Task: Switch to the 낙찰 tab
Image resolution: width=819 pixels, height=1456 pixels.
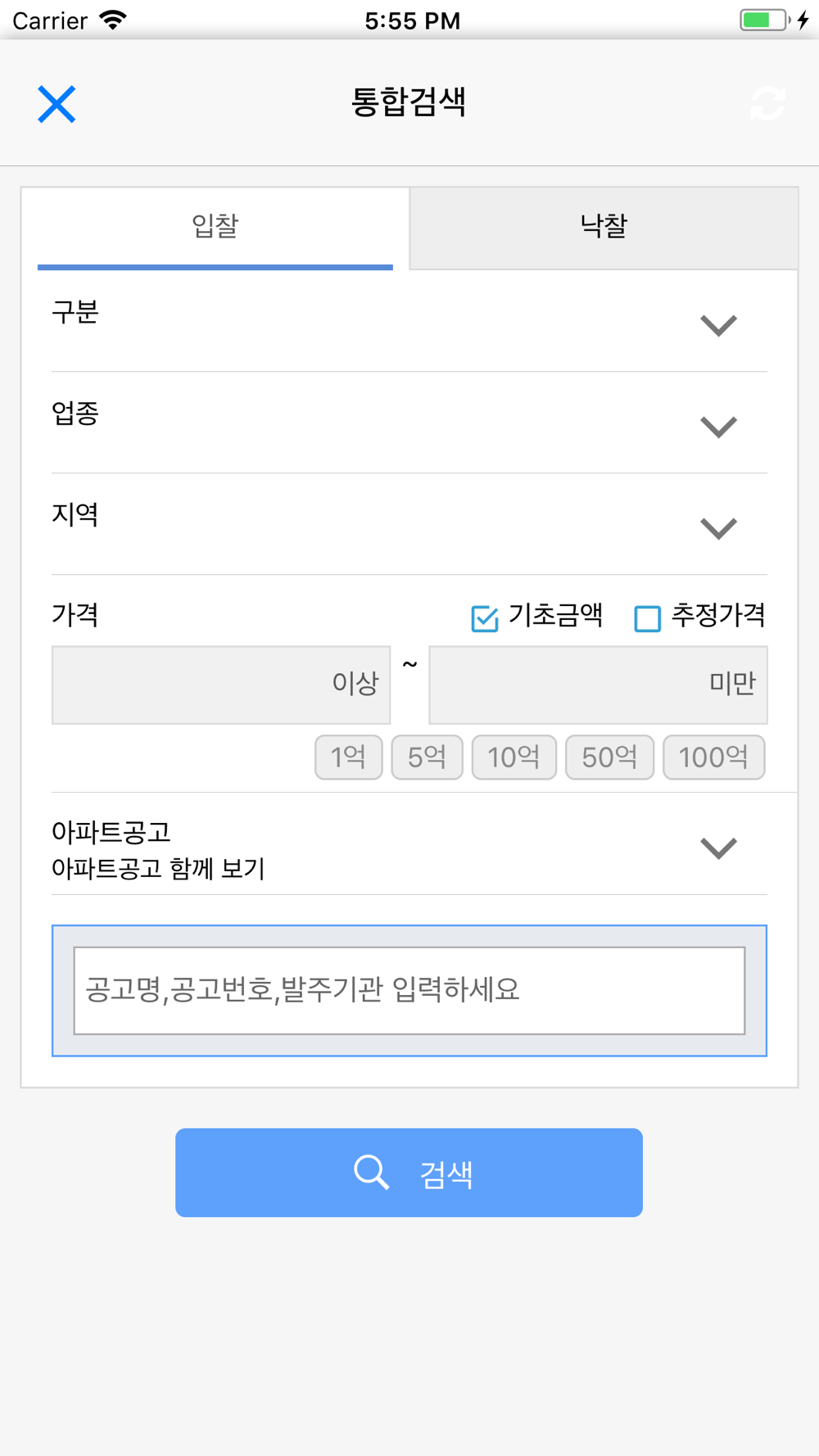Action: (x=604, y=228)
